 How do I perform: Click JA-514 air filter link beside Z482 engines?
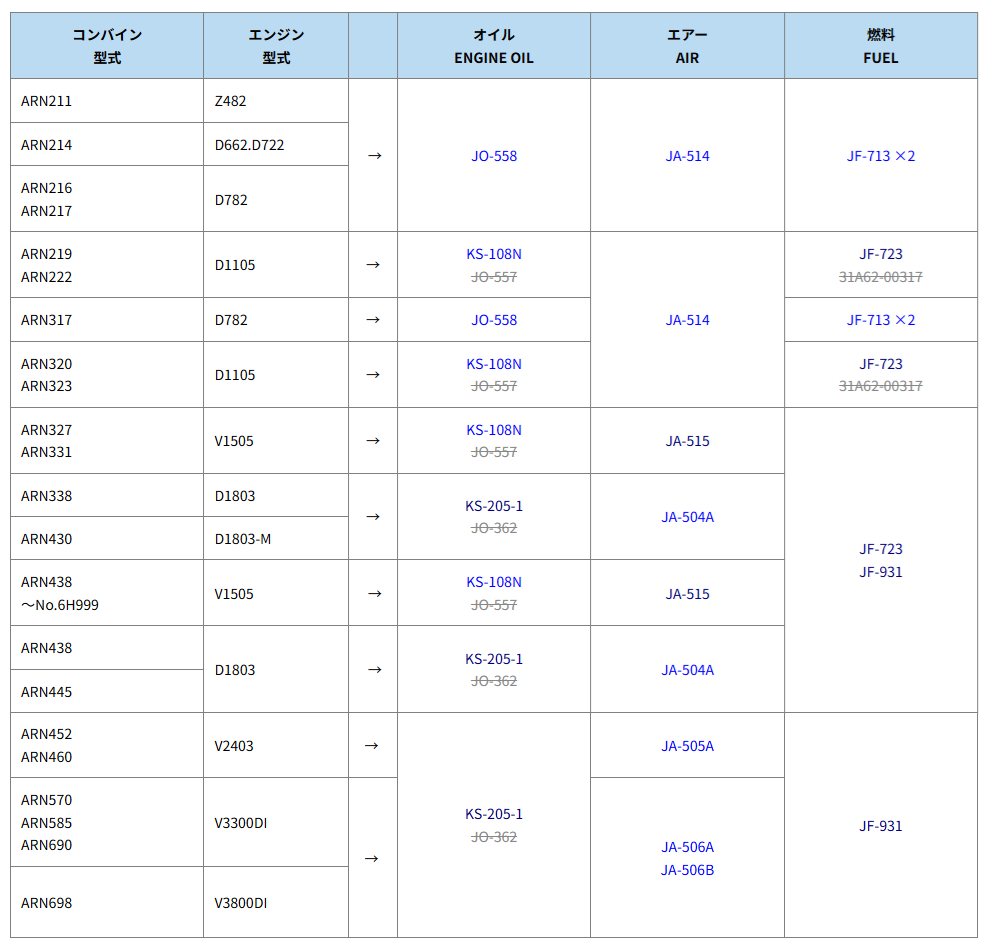(x=687, y=156)
